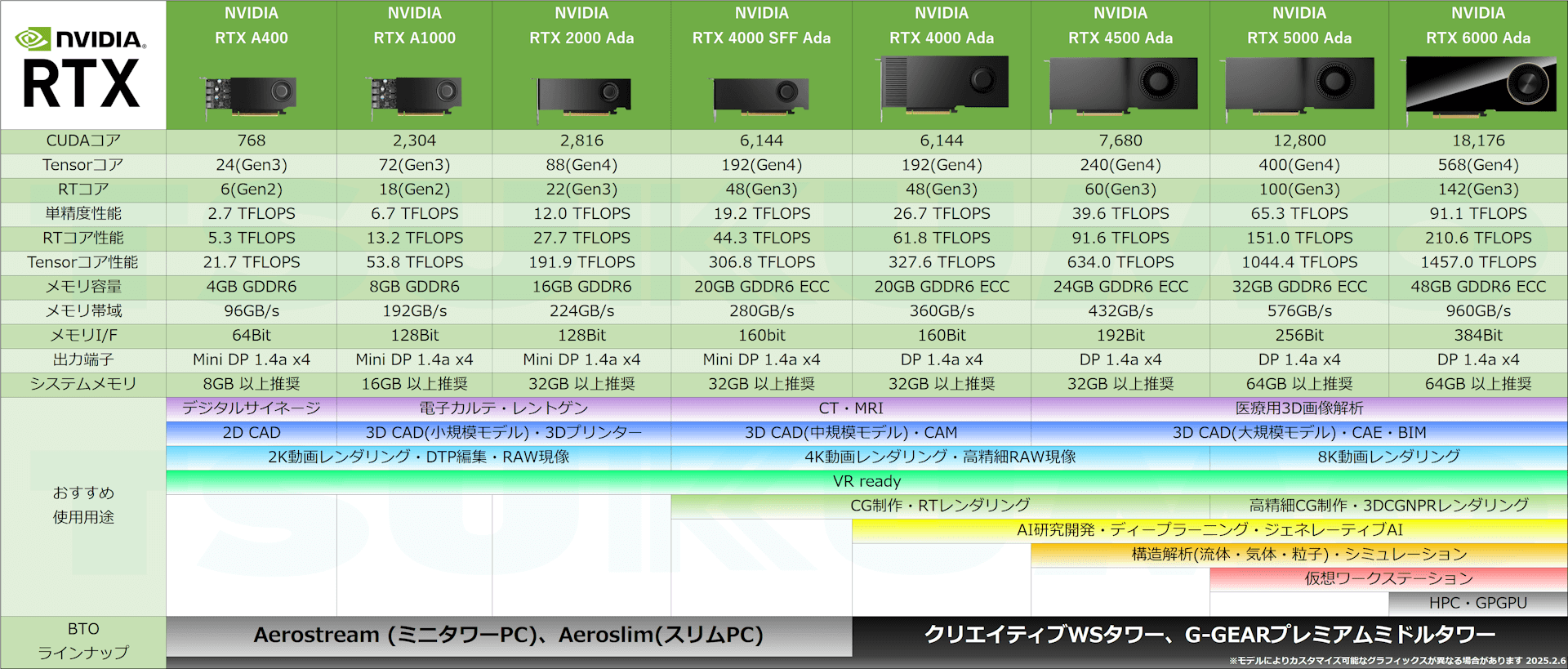Click the 単精度性能 row label
The width and height of the screenshot is (1568, 669).
pos(83,214)
